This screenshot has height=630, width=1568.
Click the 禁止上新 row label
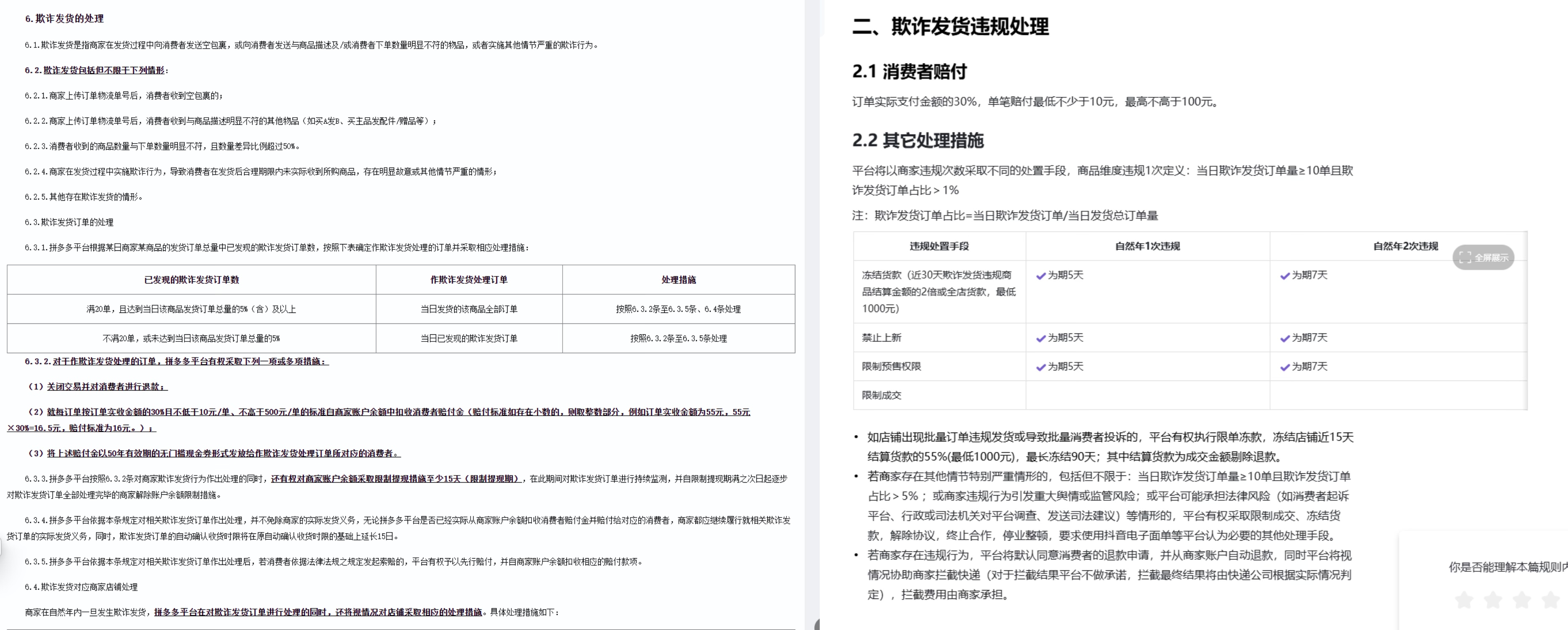pos(881,337)
